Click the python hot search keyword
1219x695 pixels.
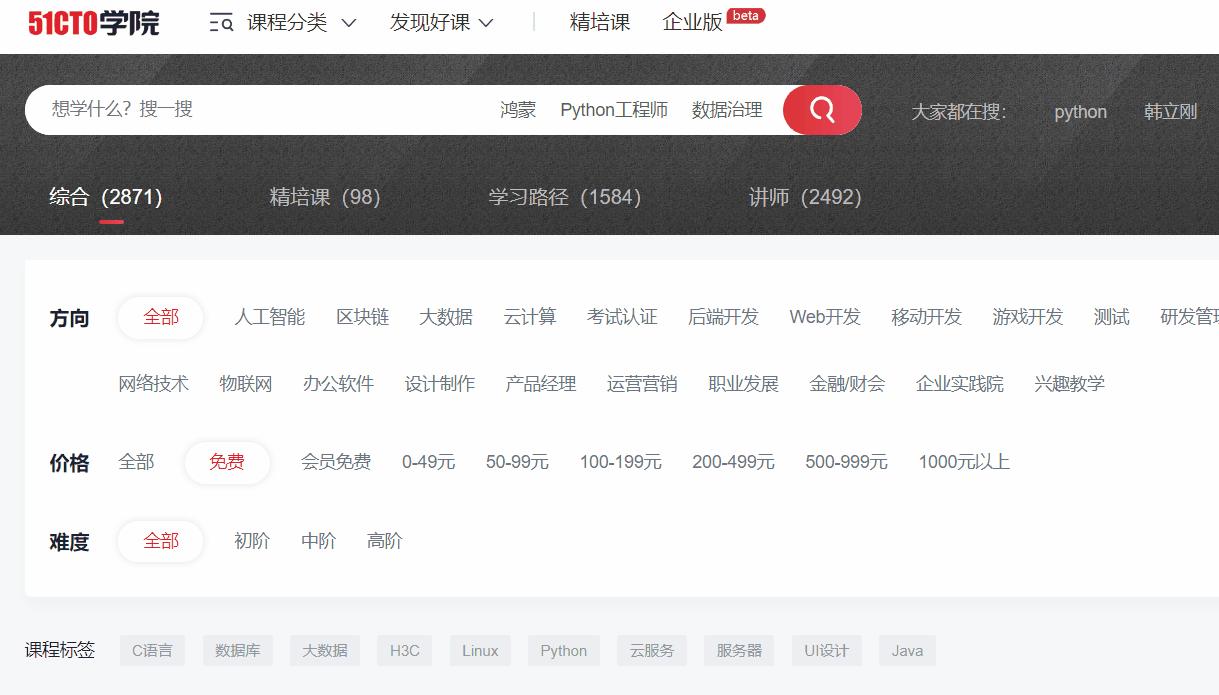1080,112
